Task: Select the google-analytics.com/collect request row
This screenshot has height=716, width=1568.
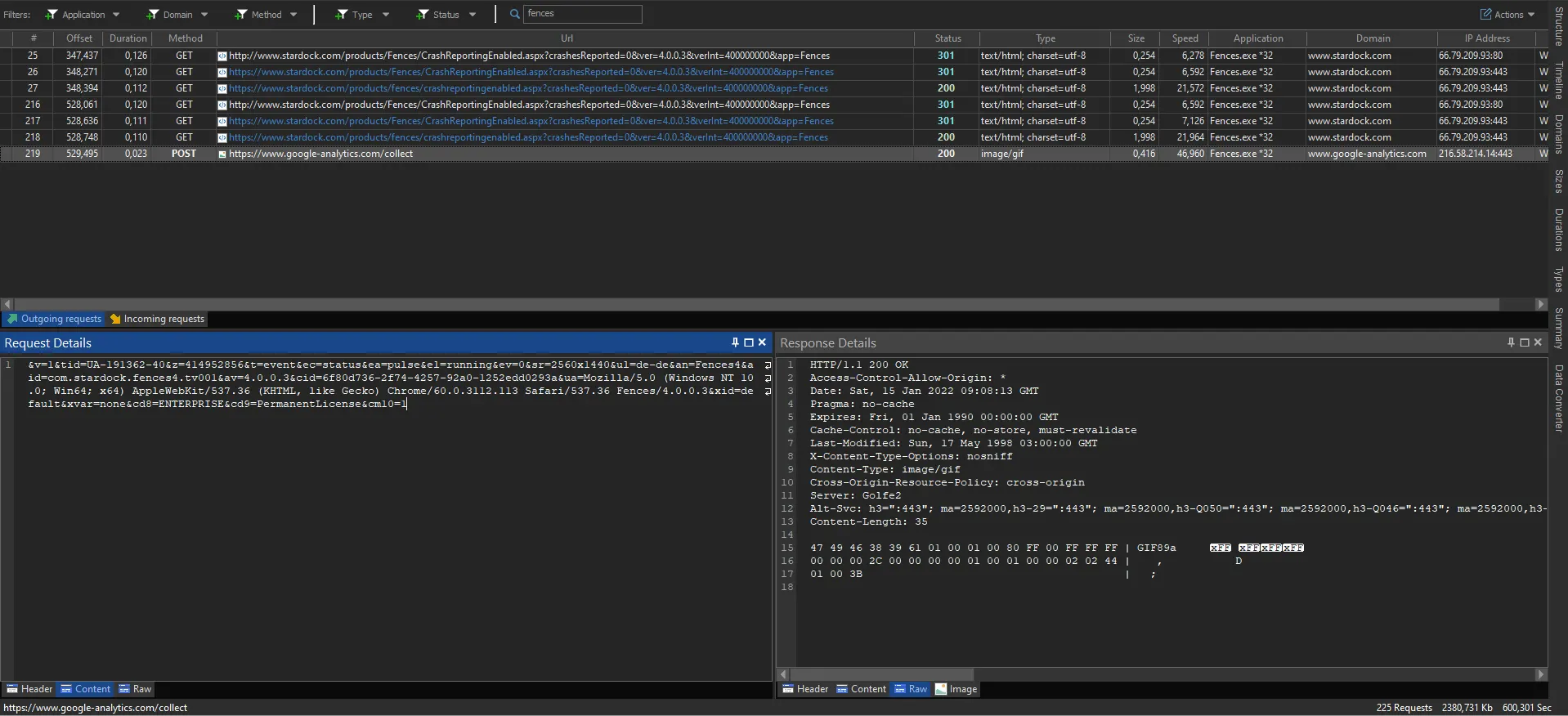Action: (x=320, y=154)
